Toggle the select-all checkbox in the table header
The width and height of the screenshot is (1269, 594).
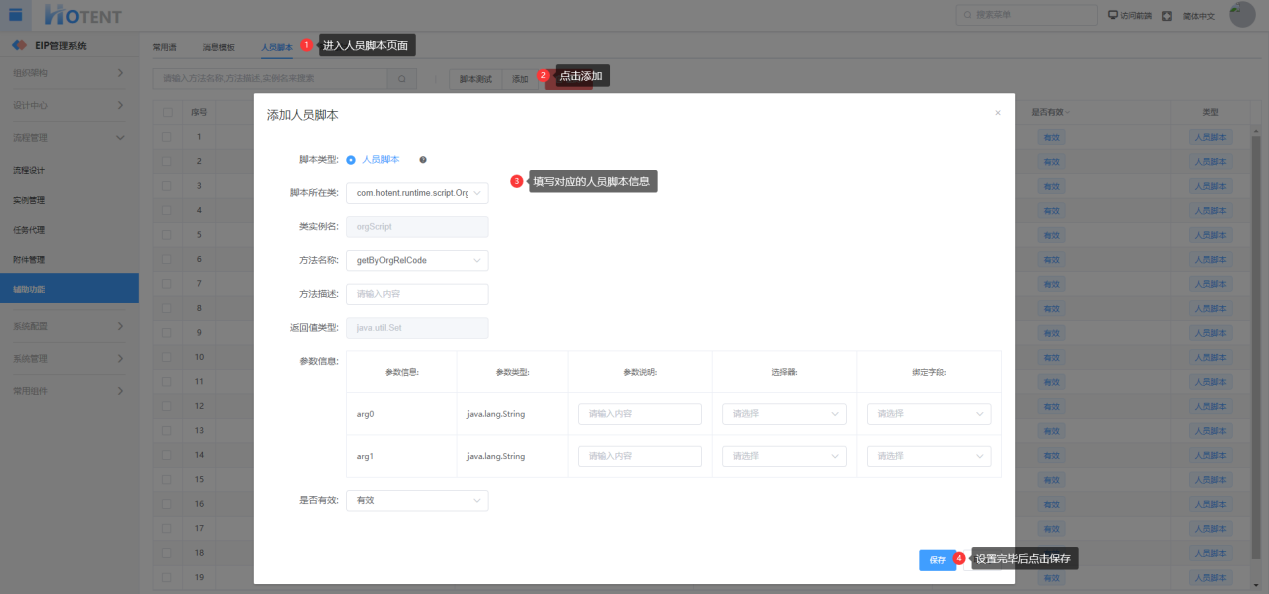(167, 112)
